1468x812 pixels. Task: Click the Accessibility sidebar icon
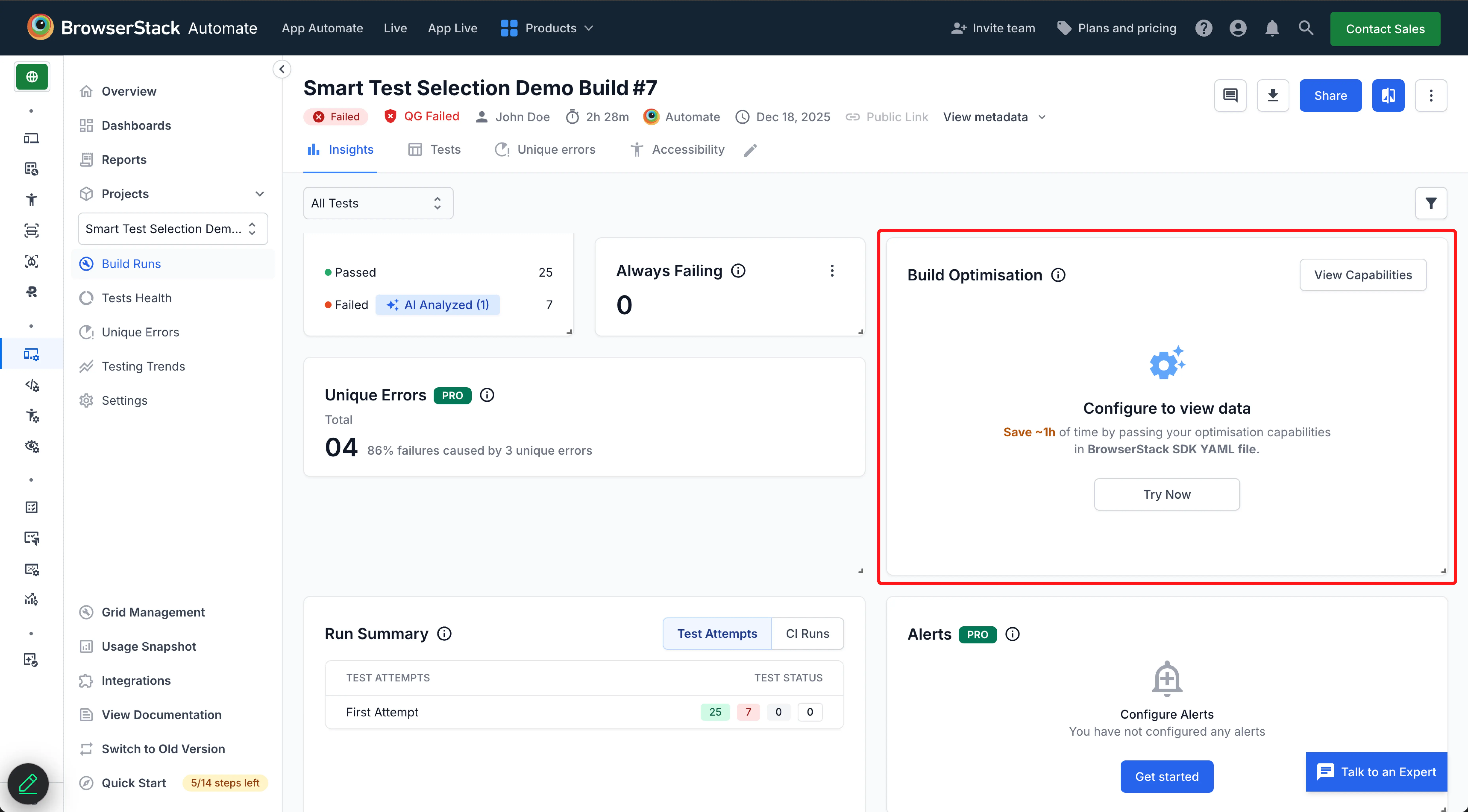pos(32,199)
